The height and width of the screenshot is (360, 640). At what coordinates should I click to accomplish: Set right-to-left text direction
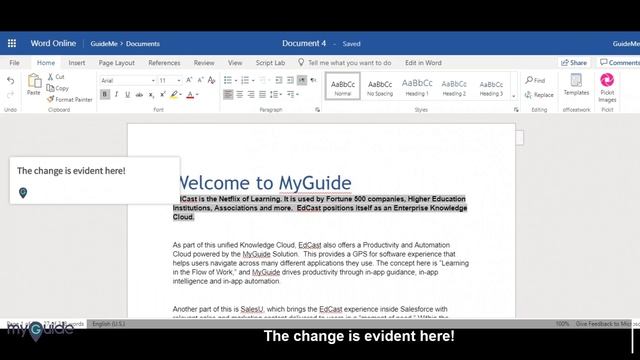point(313,80)
